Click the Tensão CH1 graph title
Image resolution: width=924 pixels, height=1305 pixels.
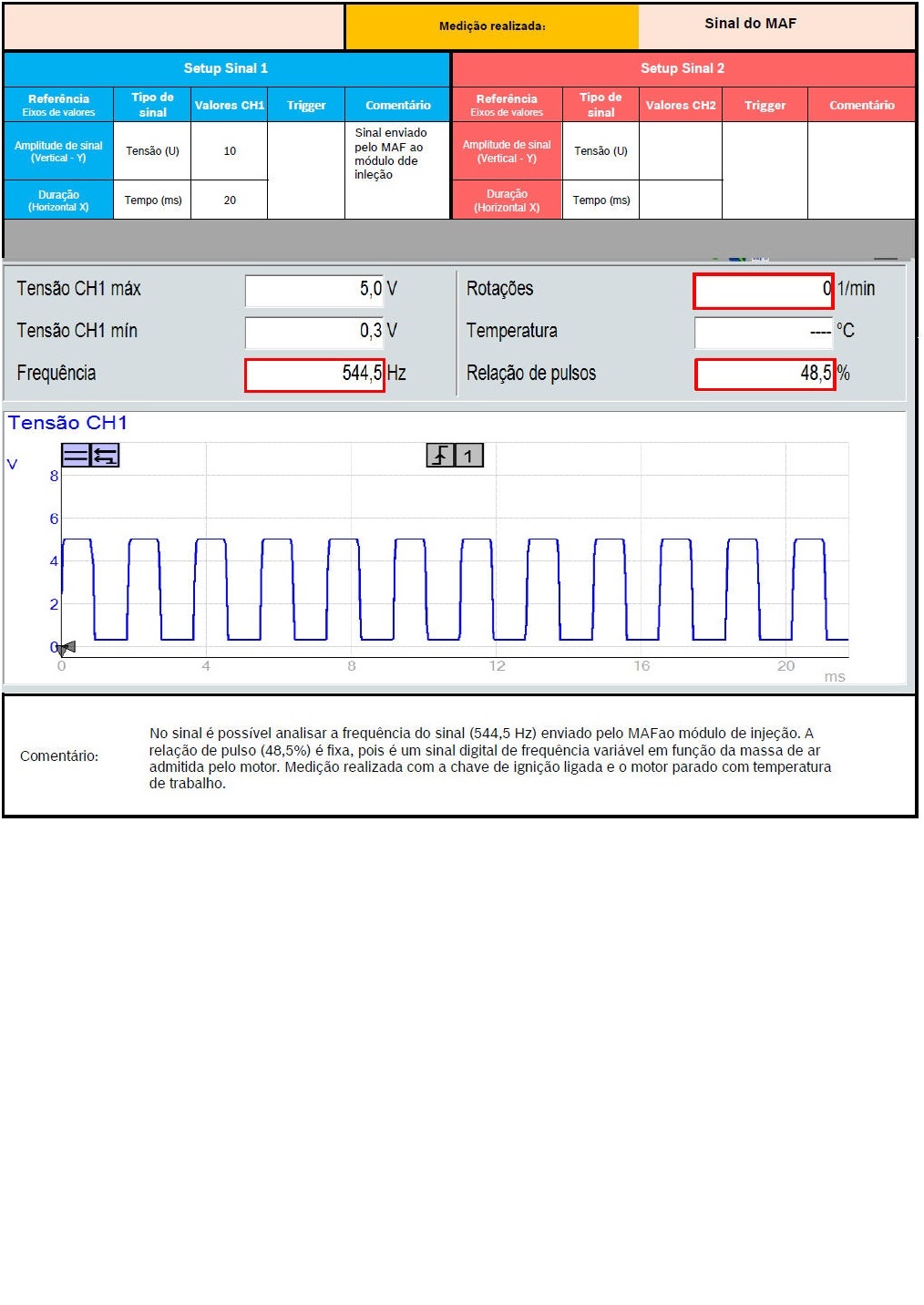[68, 423]
